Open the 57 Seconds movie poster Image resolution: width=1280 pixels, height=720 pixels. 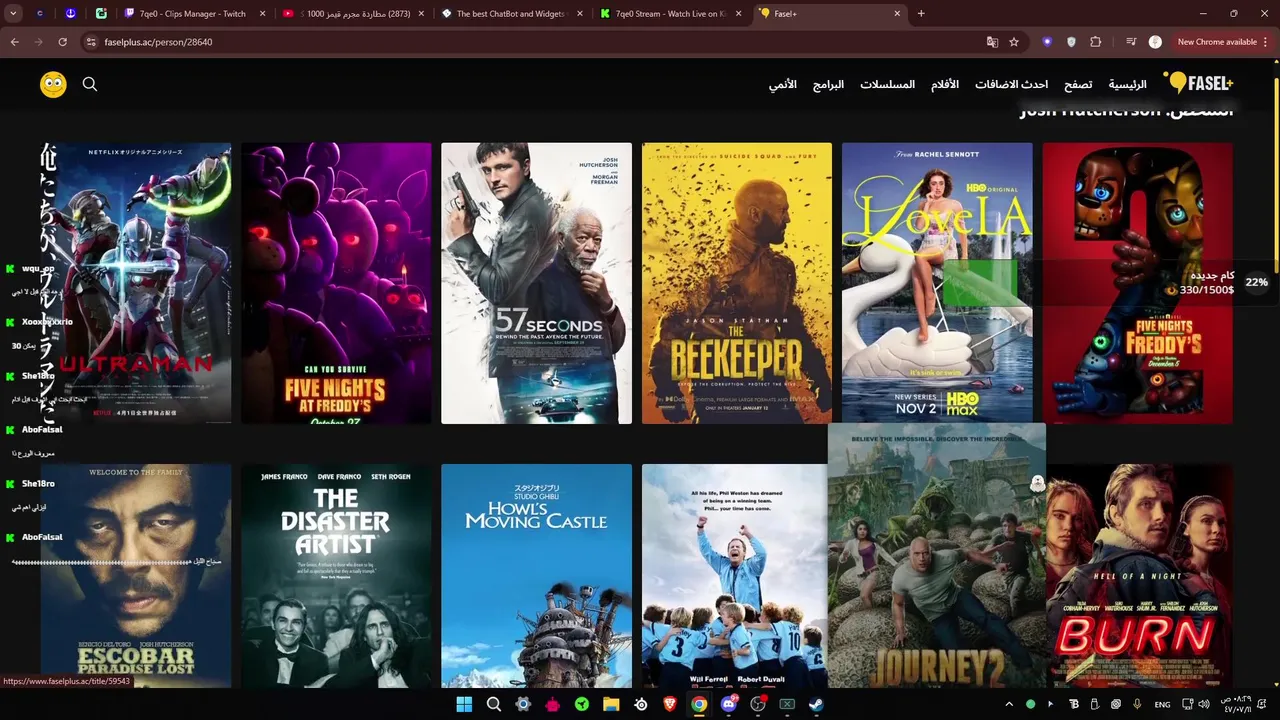tap(536, 283)
